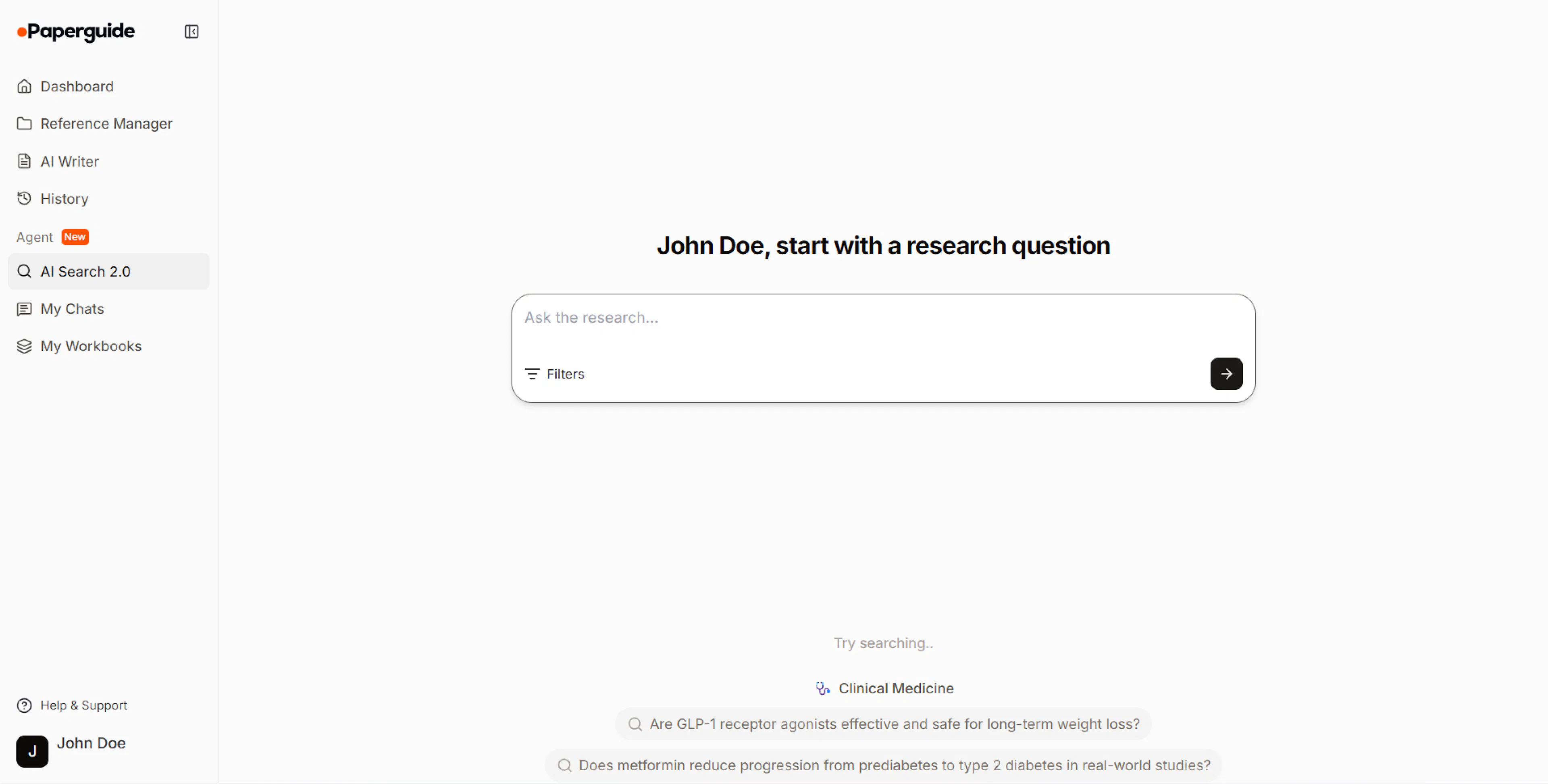Click the Paperguide logo
The width and height of the screenshot is (1548, 784).
tap(75, 31)
